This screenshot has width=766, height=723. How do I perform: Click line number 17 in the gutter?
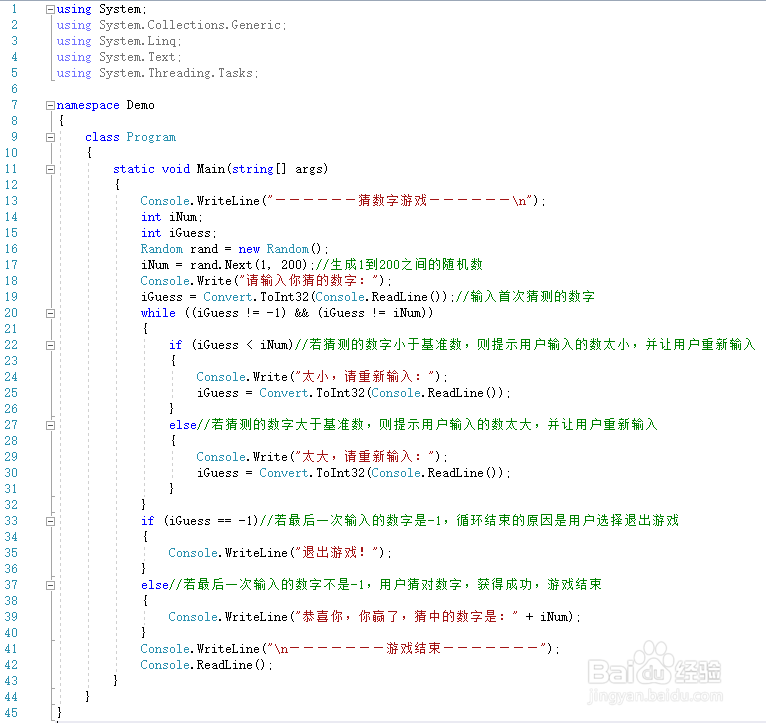(11, 265)
